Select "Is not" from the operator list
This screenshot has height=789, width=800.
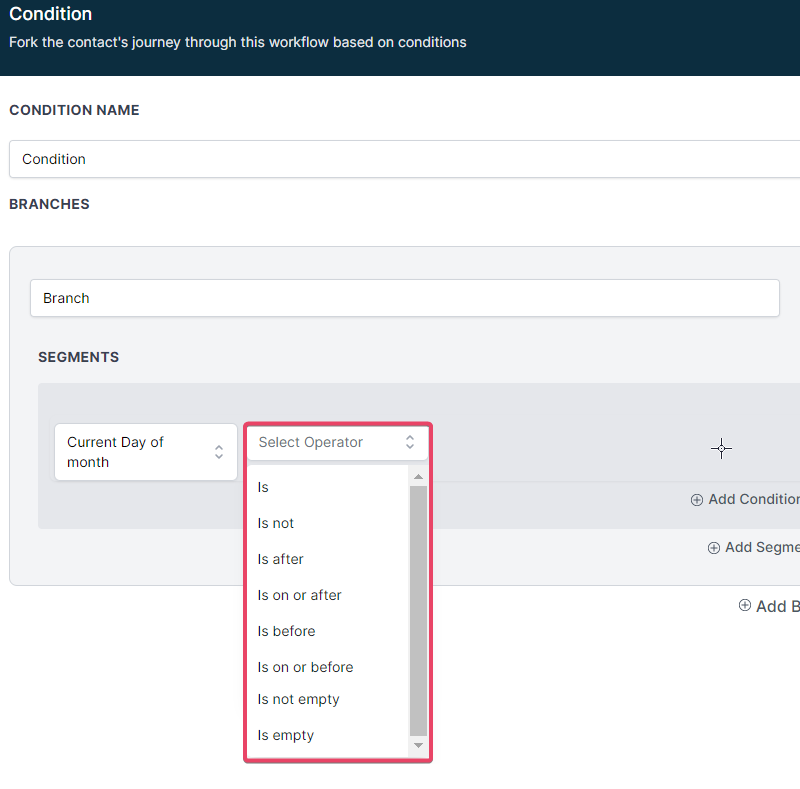click(x=276, y=523)
